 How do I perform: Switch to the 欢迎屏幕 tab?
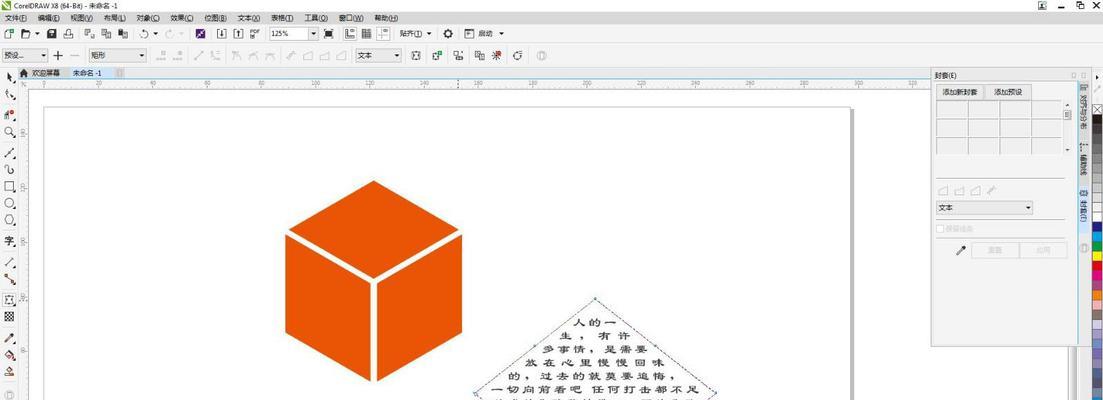point(46,72)
